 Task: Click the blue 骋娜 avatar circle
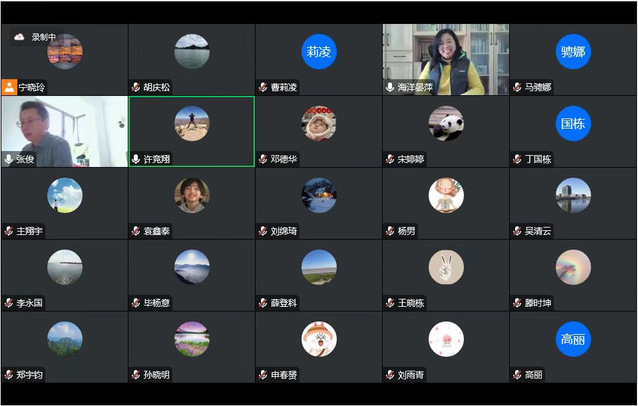pos(573,52)
